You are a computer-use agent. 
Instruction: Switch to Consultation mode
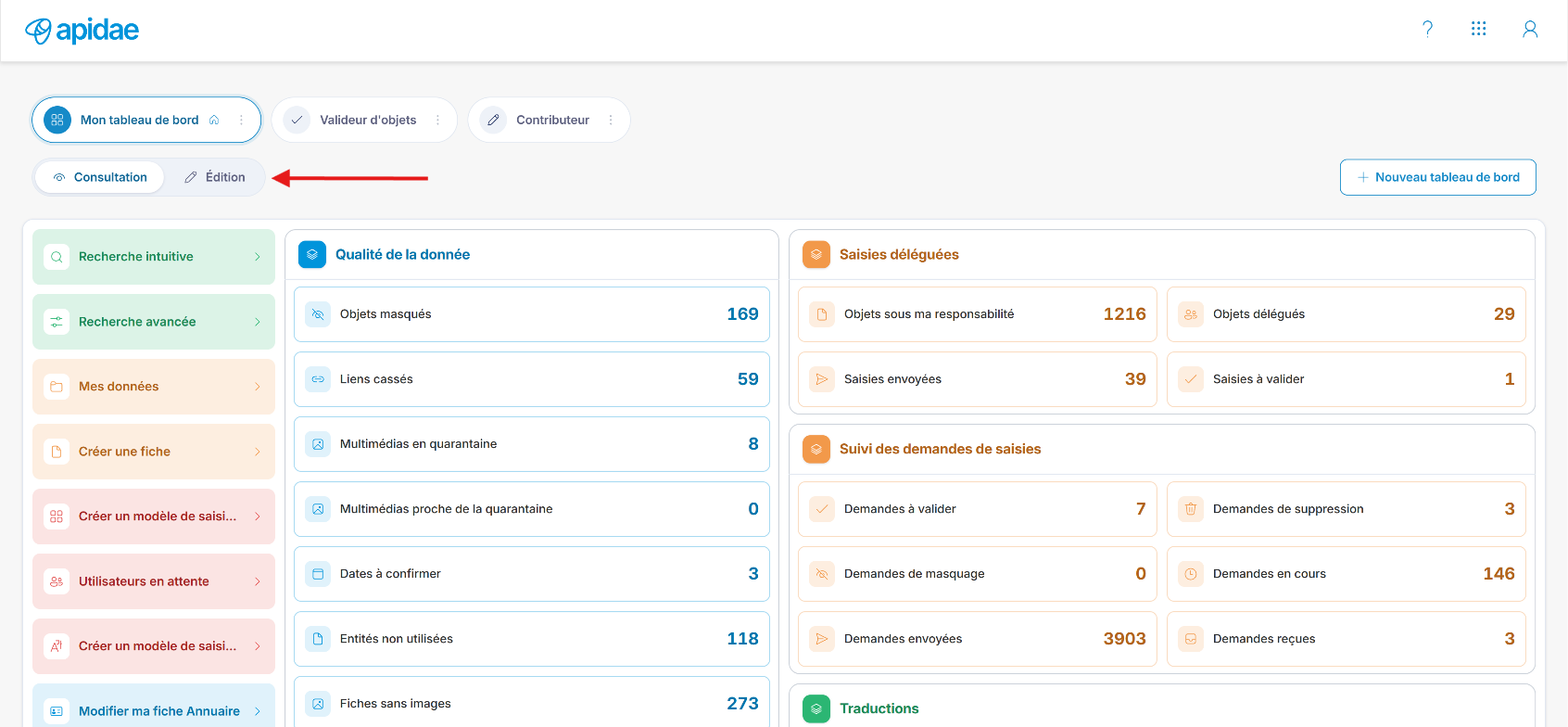100,177
